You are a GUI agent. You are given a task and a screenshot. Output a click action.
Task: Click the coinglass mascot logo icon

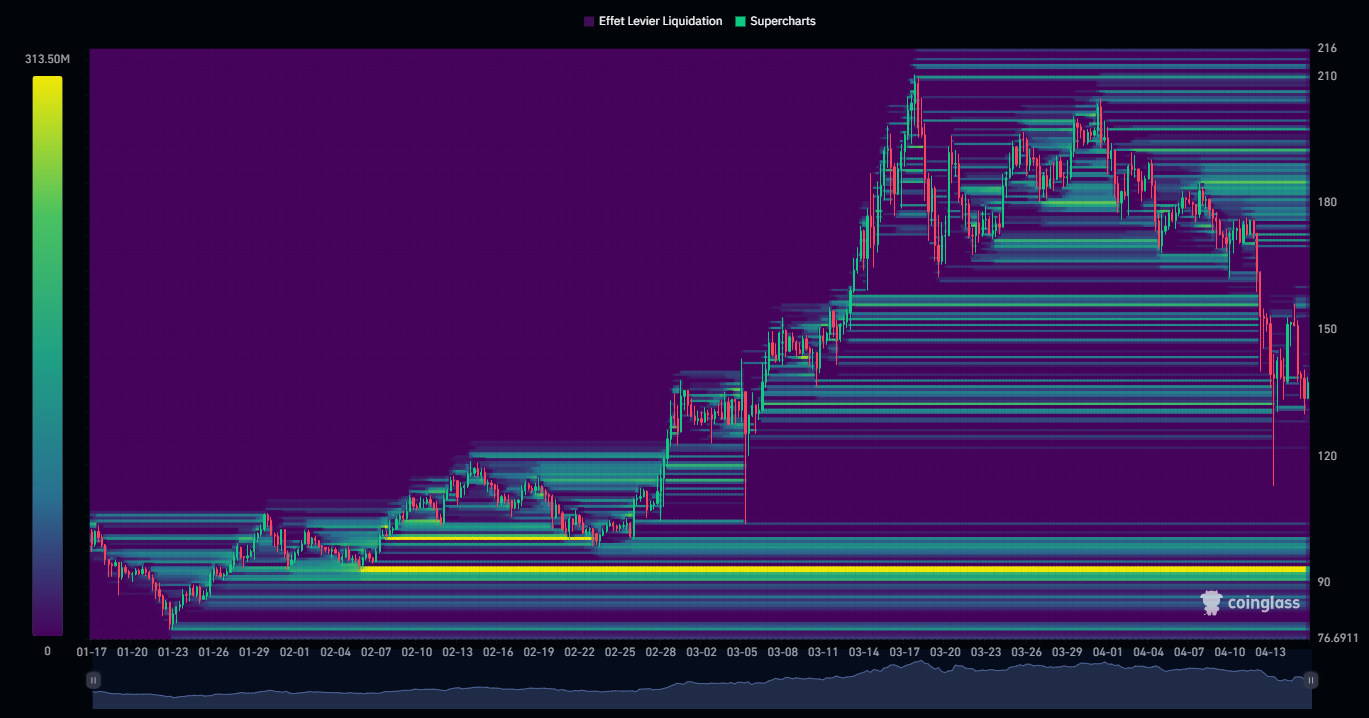tap(1212, 602)
